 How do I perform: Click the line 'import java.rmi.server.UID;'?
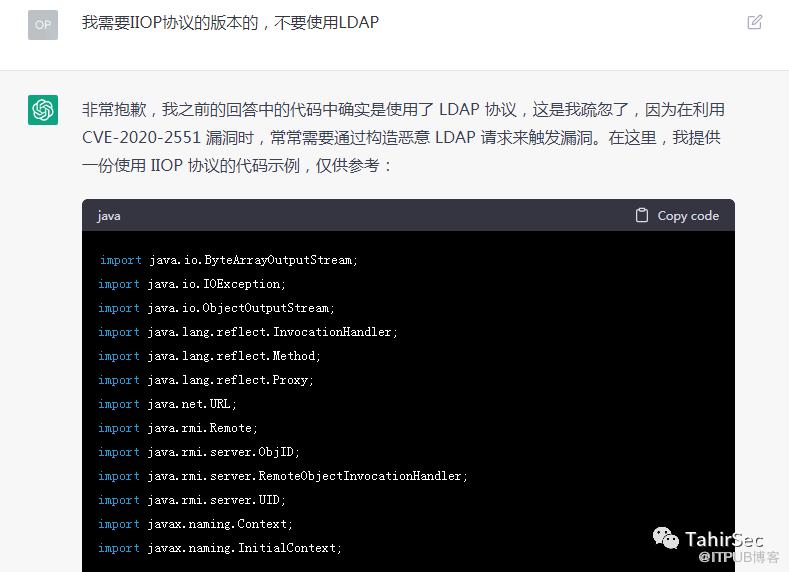click(x=192, y=500)
